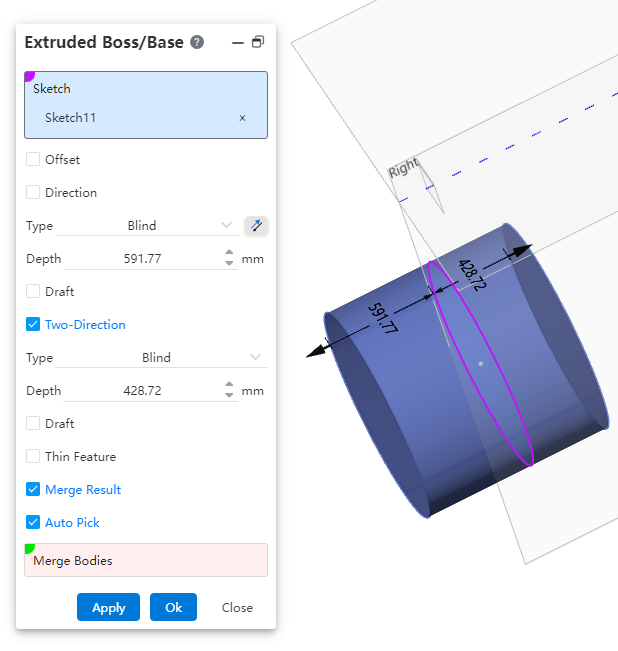618x651 pixels.
Task: Click the reverse direction arrow button
Action: pos(256,226)
